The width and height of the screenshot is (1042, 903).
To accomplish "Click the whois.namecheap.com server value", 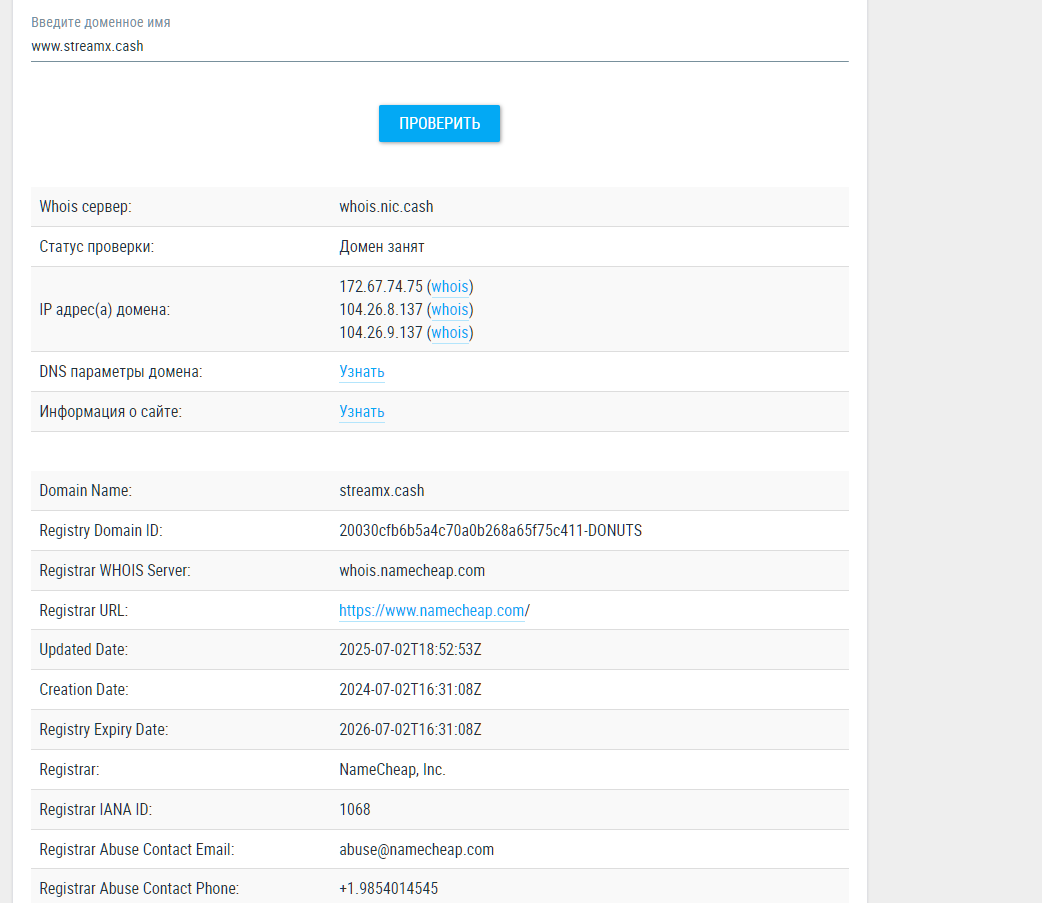I will click(x=412, y=571).
